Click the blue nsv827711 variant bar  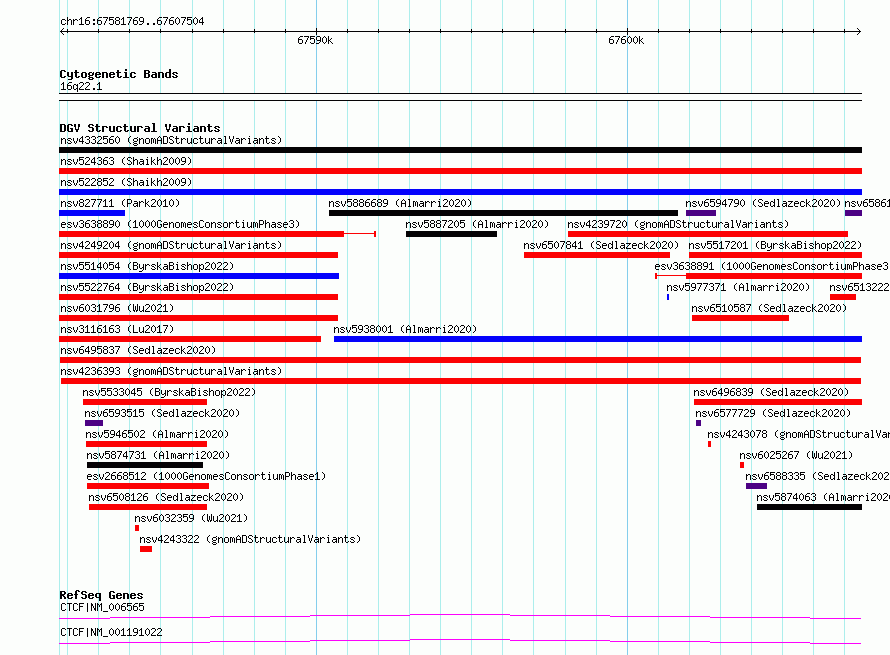(92, 213)
